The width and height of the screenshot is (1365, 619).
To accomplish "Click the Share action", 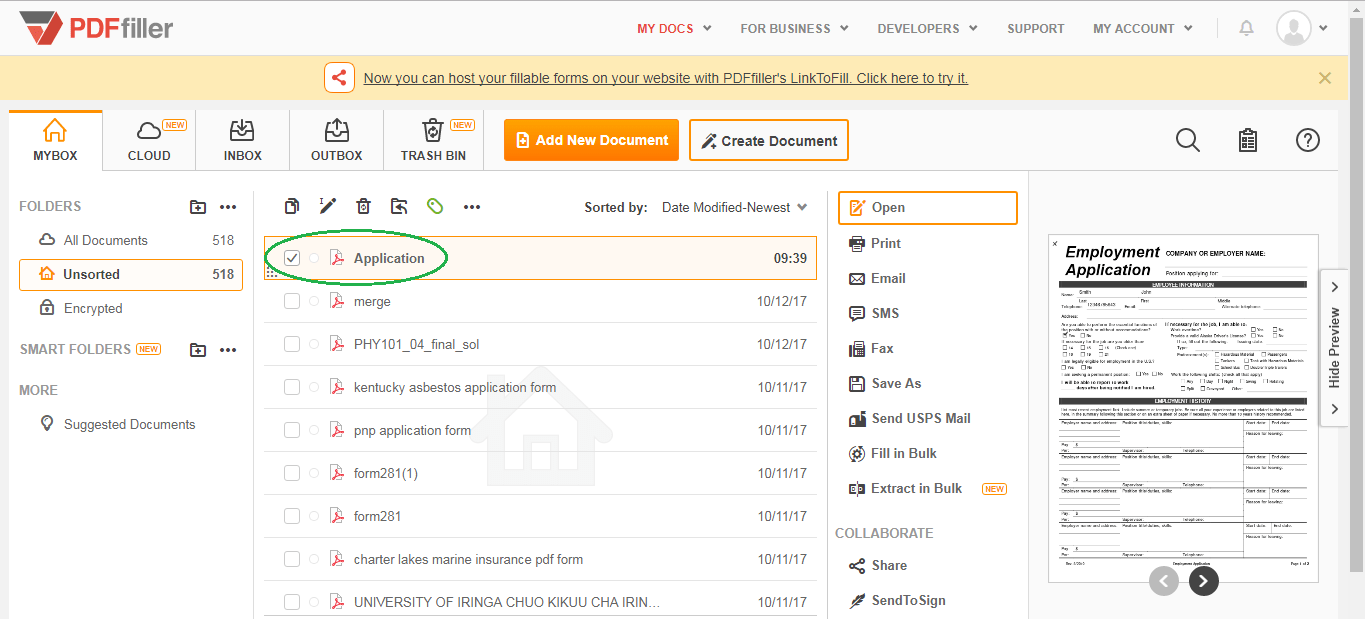I will pos(878,565).
